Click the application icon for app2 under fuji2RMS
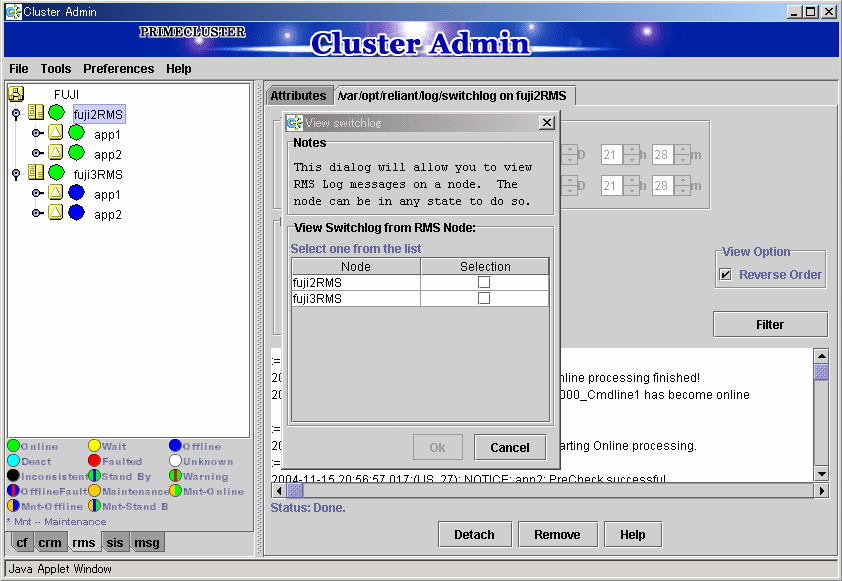This screenshot has width=842, height=581. 56,152
